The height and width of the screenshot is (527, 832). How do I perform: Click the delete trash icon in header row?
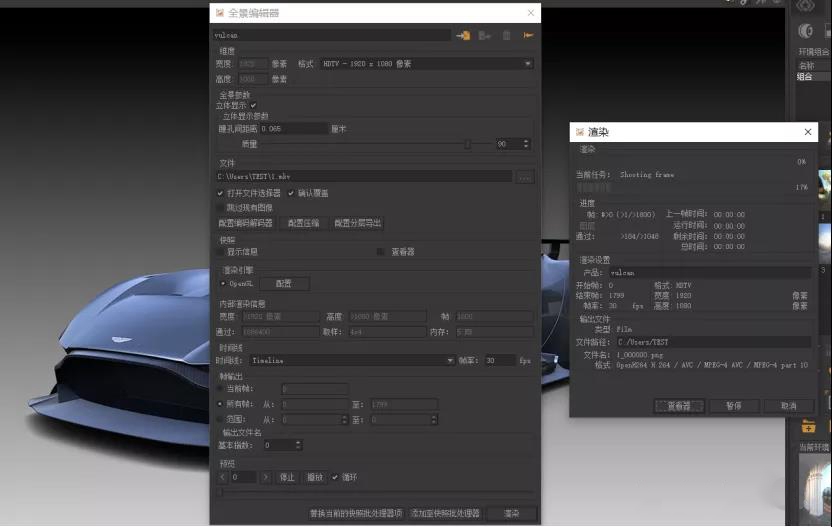[506, 35]
